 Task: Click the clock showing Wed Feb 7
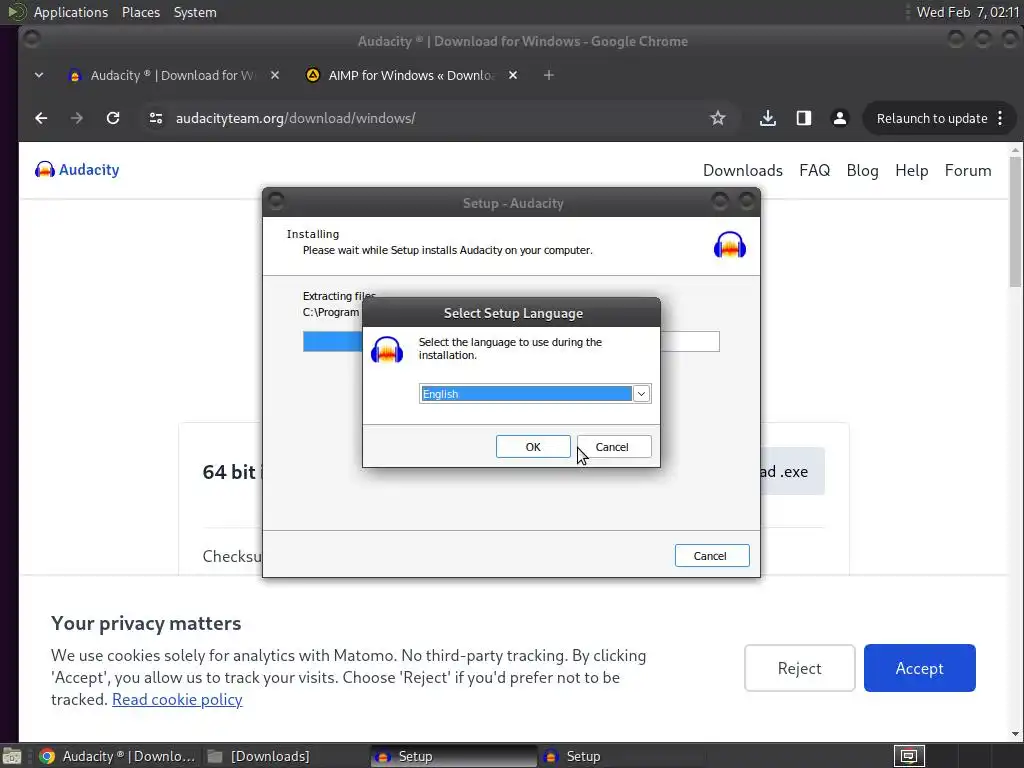tap(967, 12)
